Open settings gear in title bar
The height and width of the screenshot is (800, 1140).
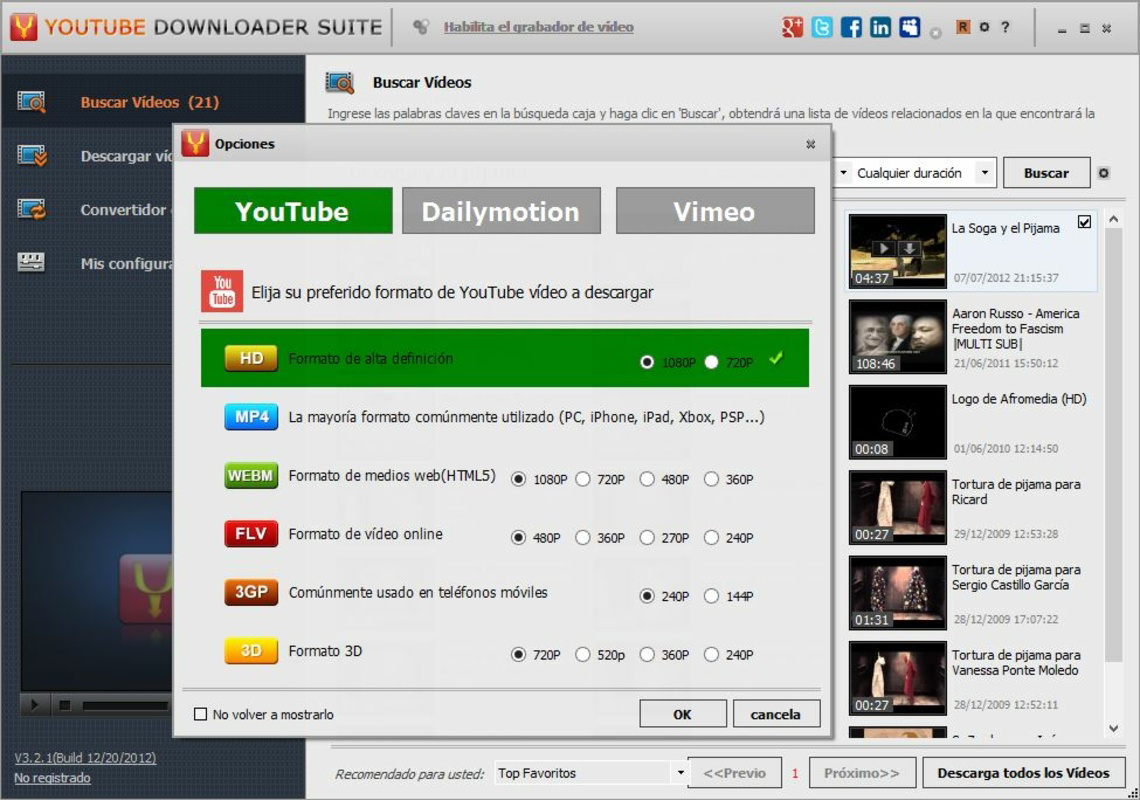tap(984, 27)
